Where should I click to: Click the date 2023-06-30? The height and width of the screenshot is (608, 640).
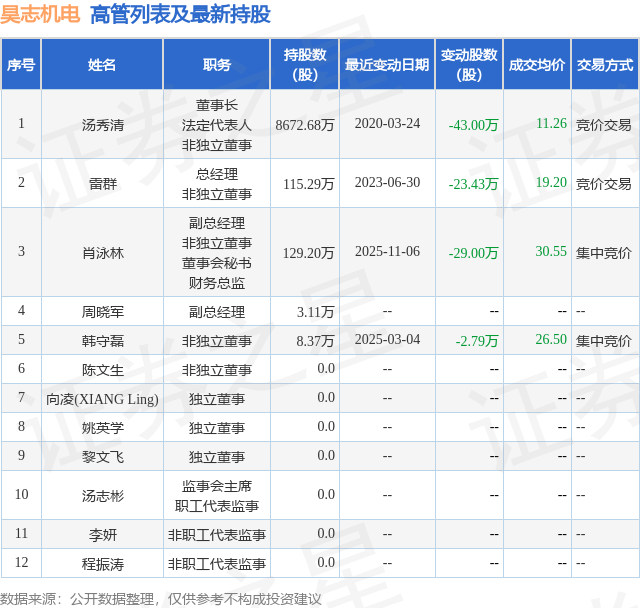pos(387,182)
